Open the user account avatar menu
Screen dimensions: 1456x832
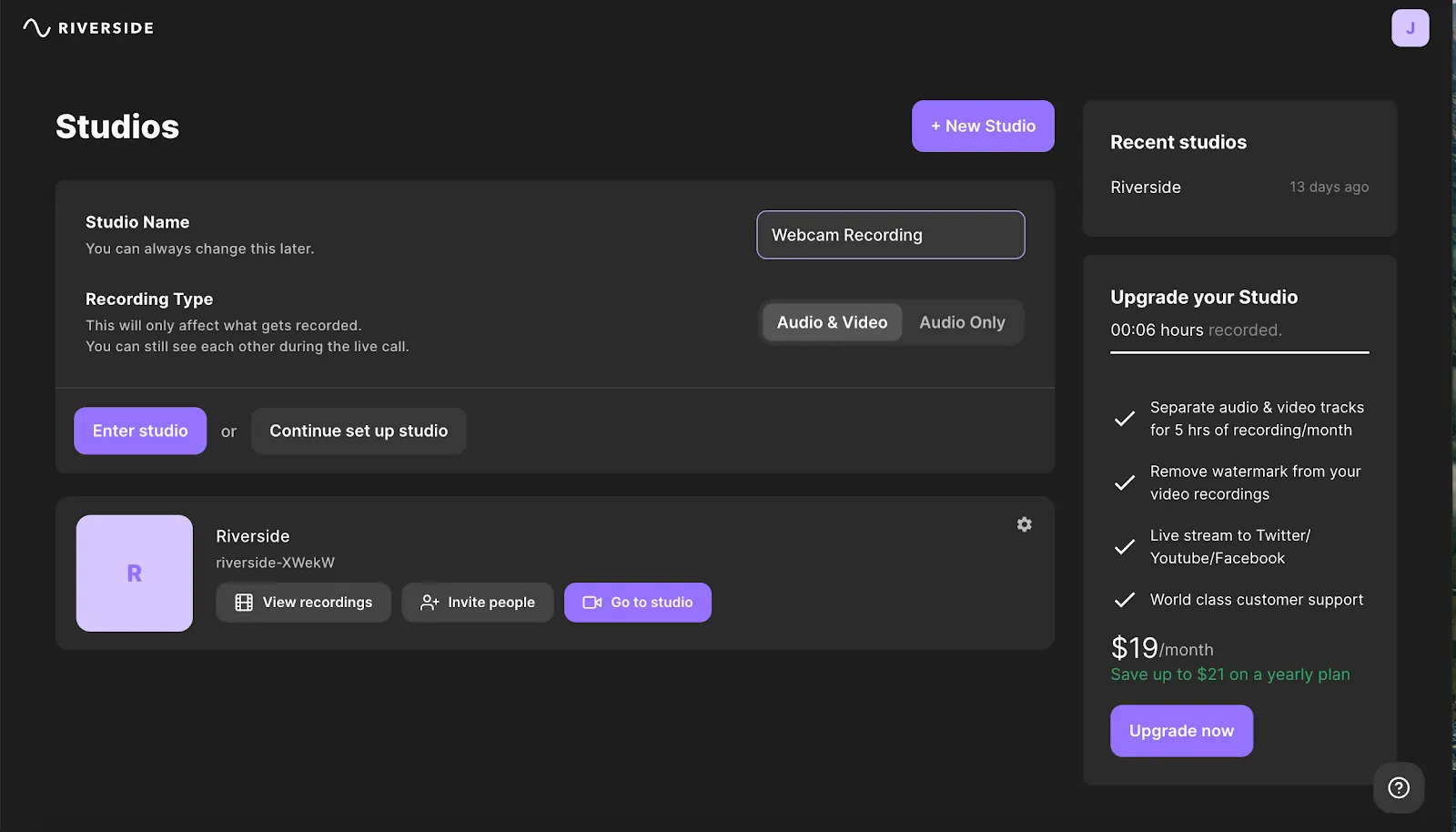(1410, 27)
